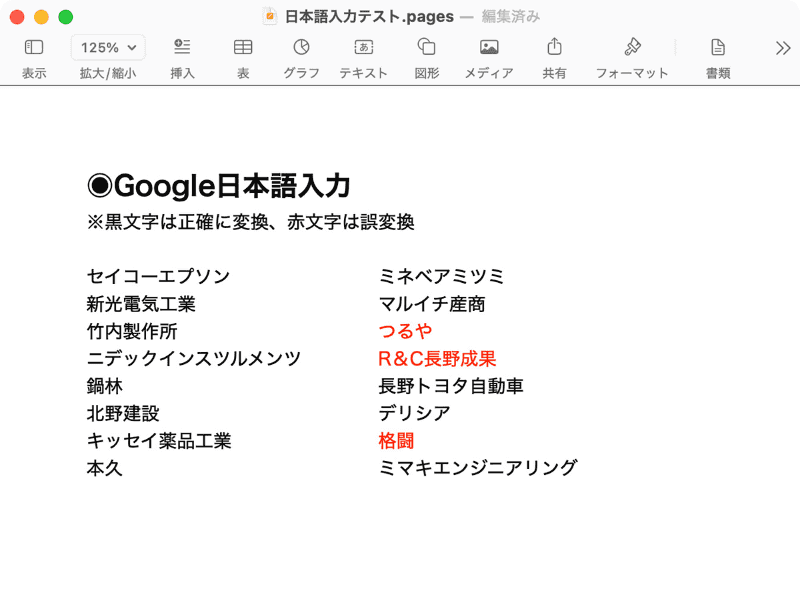The height and width of the screenshot is (607, 800).
Task: Click the text ミマキエンジニアリング
Action: click(478, 468)
